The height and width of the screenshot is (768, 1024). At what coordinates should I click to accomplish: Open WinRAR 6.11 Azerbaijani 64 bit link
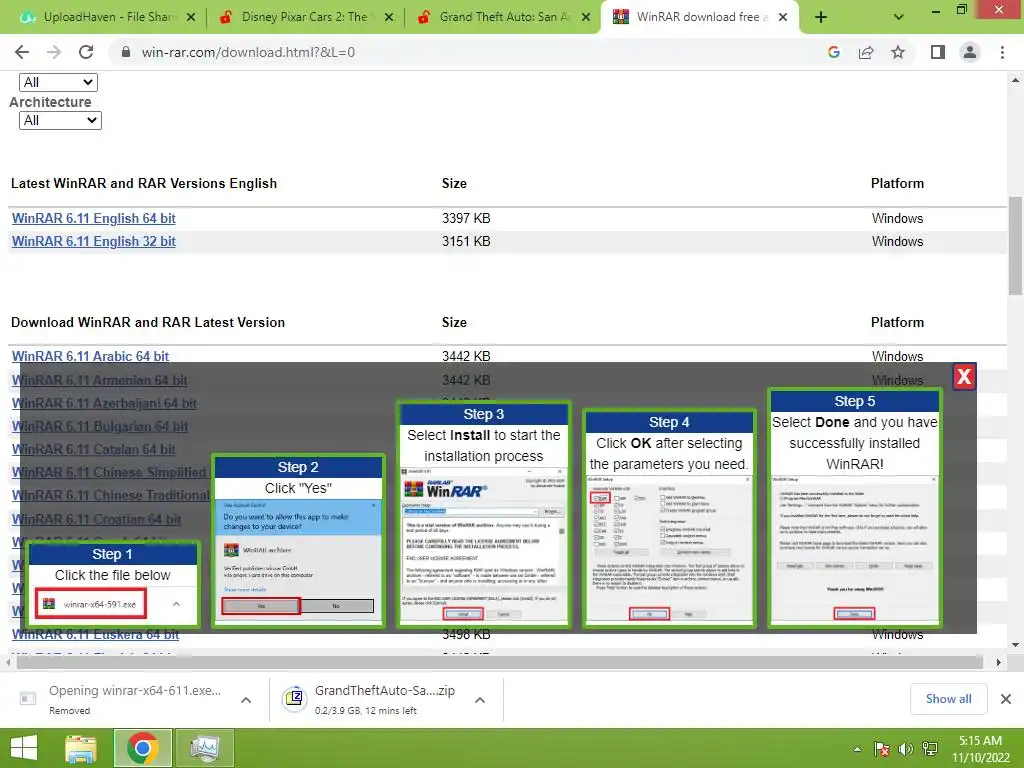click(104, 403)
